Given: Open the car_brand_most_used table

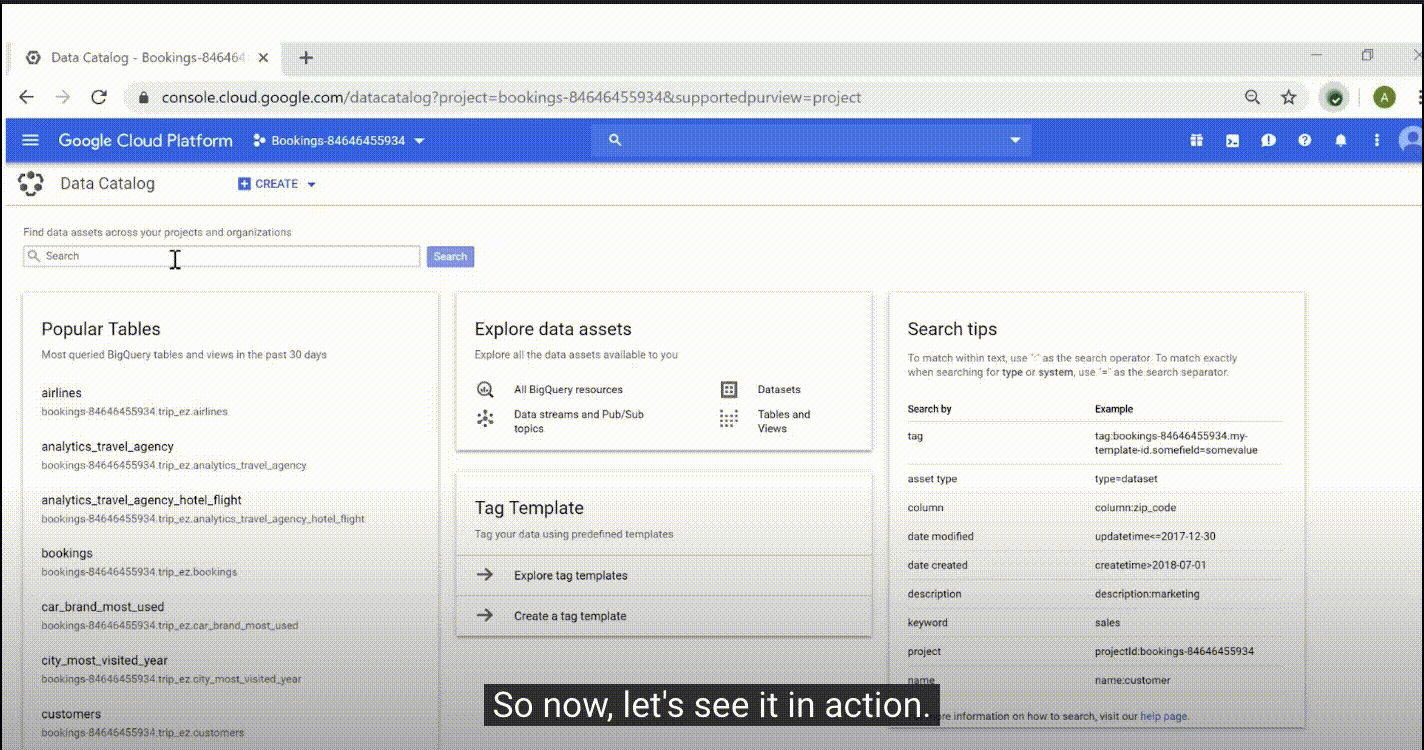Looking at the screenshot, I should pos(102,607).
